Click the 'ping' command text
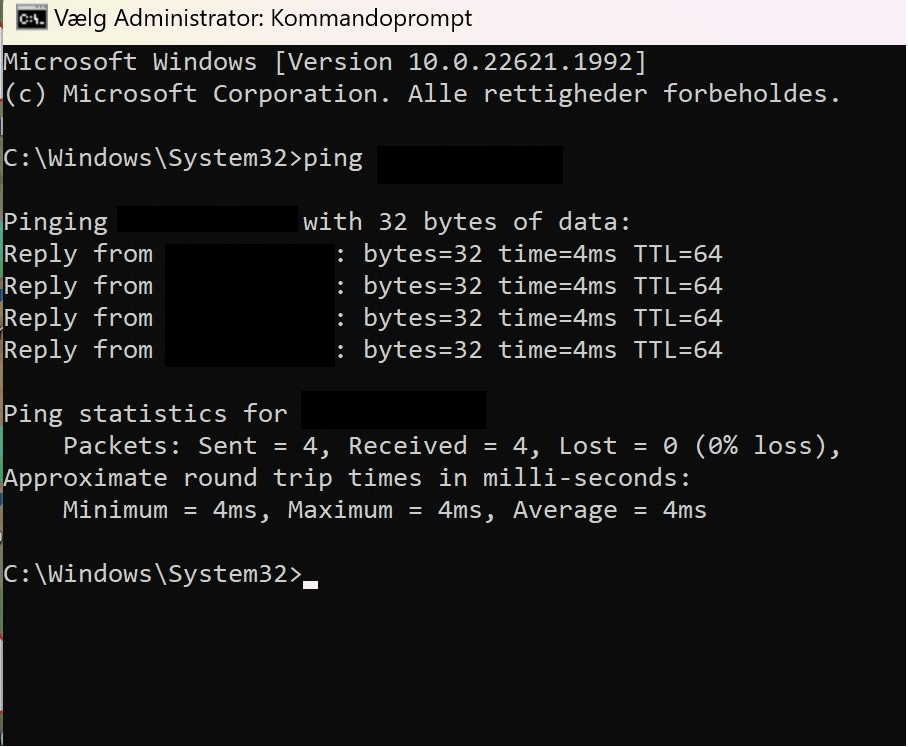Image resolution: width=908 pixels, height=747 pixels. pos(333,159)
